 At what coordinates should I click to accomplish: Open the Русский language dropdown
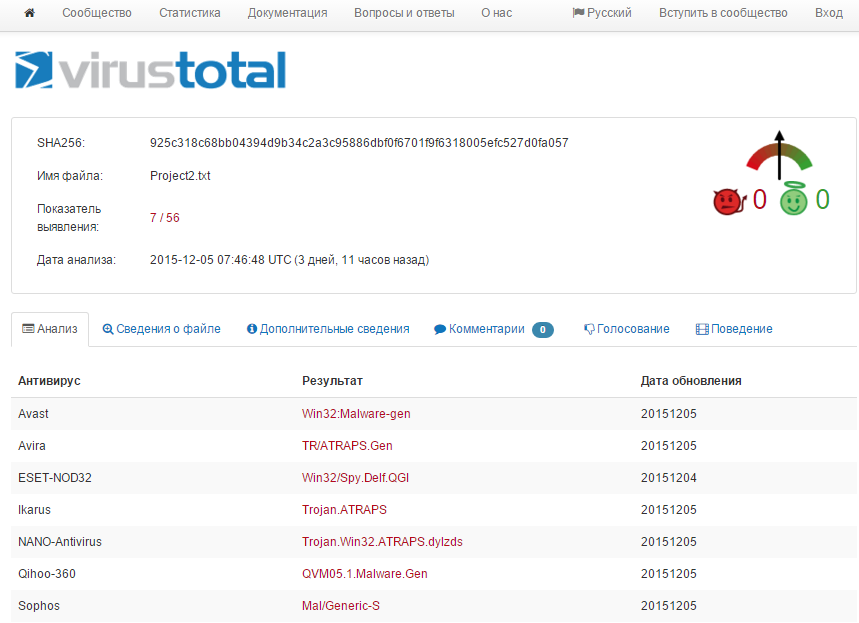click(x=602, y=13)
